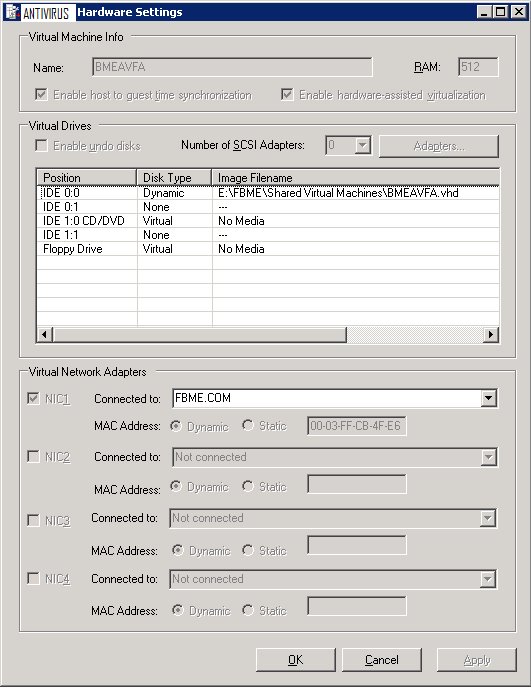Click the drives list right scroll arrow
531x689 pixels.
click(x=491, y=334)
